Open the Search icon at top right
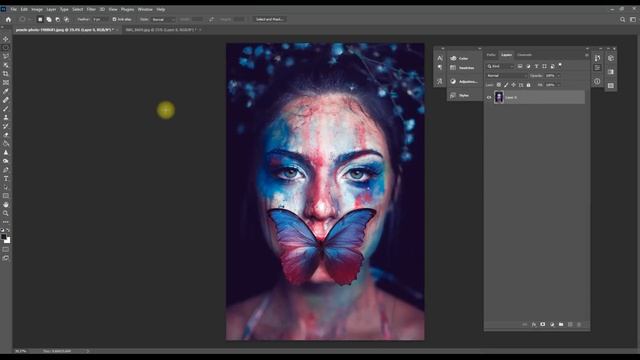Viewport: 640px width, 360px height. pyautogui.click(x=622, y=19)
